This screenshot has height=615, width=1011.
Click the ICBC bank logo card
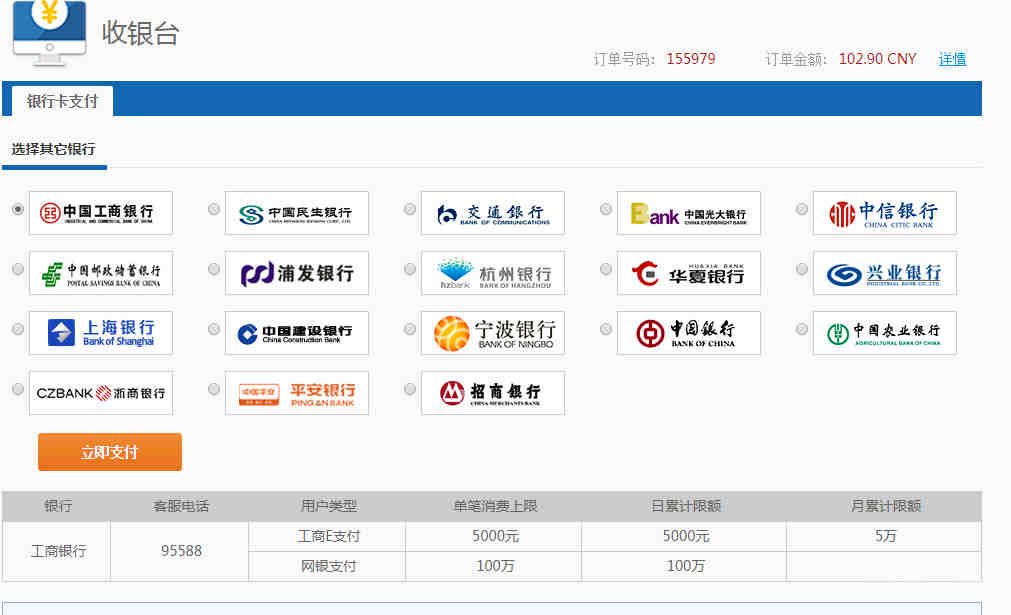pyautogui.click(x=101, y=213)
